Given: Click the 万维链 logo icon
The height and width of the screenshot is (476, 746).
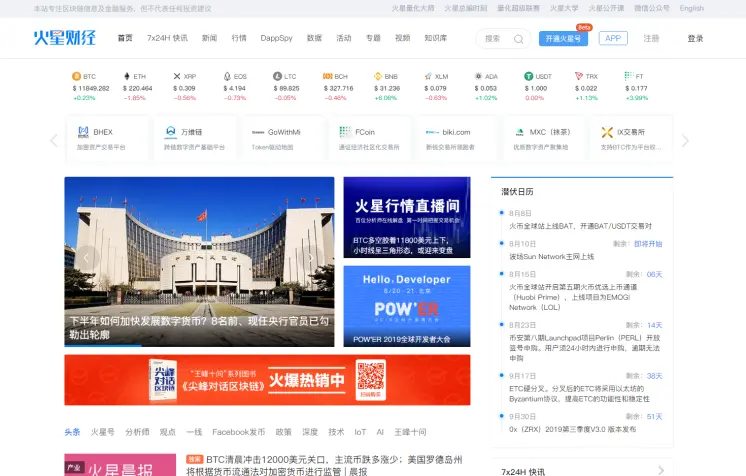Looking at the screenshot, I should [x=170, y=132].
